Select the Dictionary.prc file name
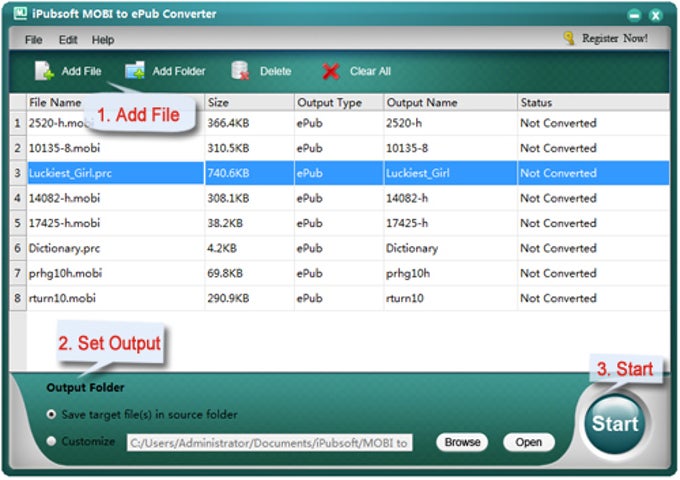This screenshot has width=680, height=480. [64, 248]
